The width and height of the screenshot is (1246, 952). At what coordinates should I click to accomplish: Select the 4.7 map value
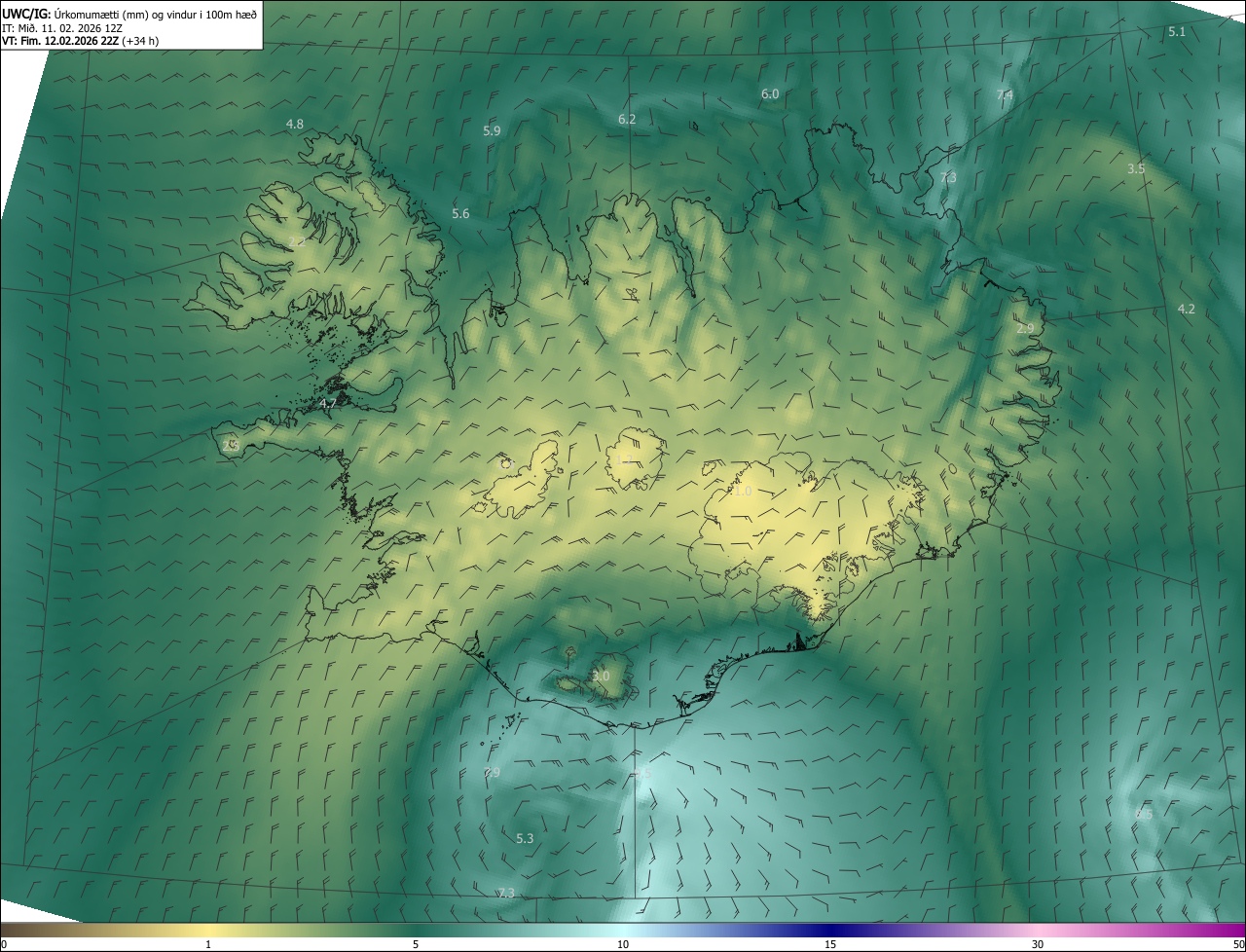(x=329, y=403)
